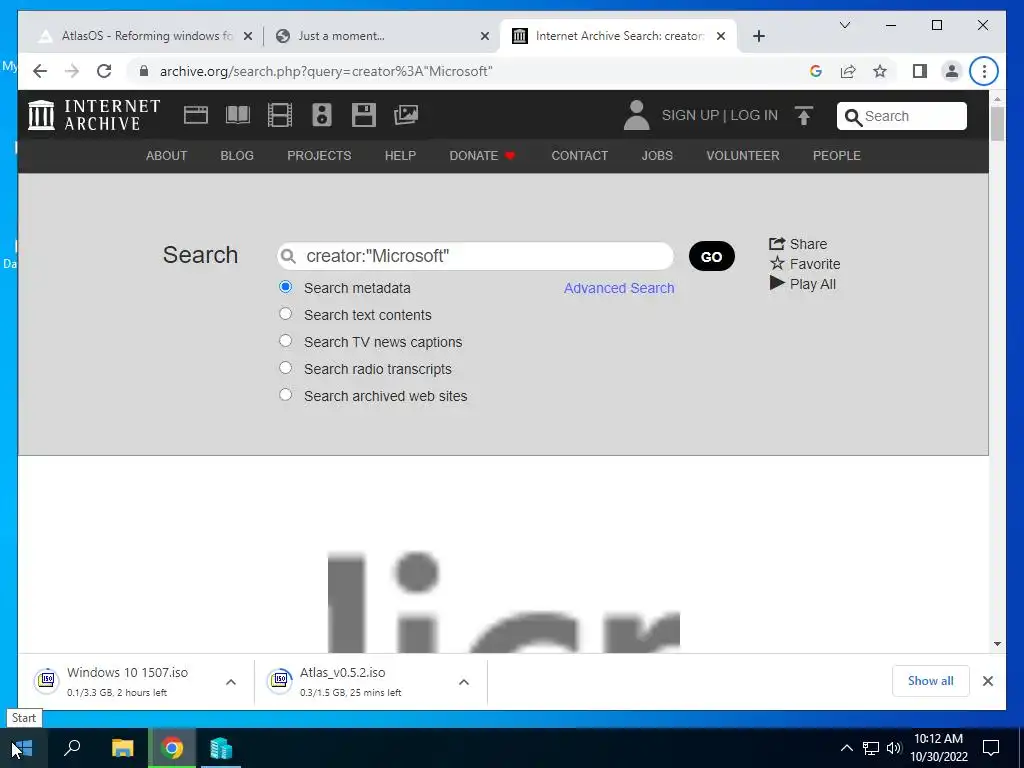Open the Video film icon
This screenshot has height=768, width=1024.
(280, 115)
